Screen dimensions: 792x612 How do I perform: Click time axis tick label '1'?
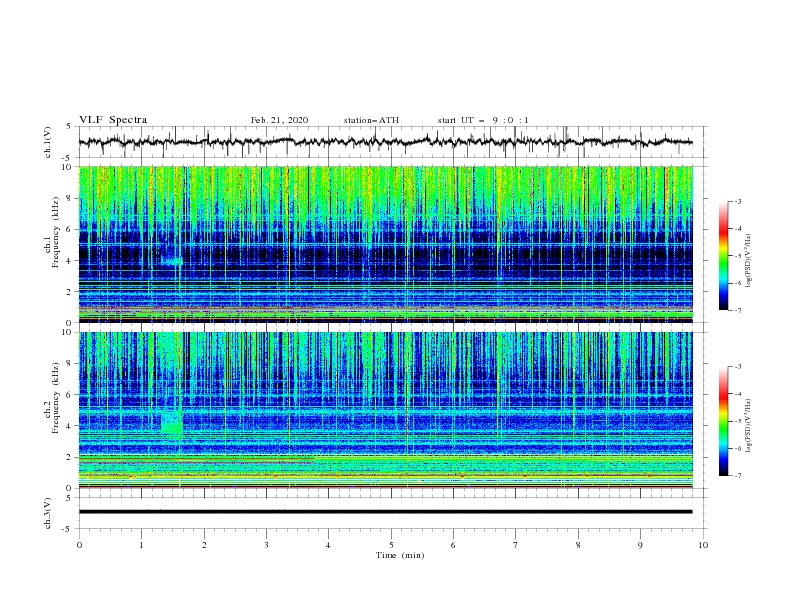pos(141,545)
